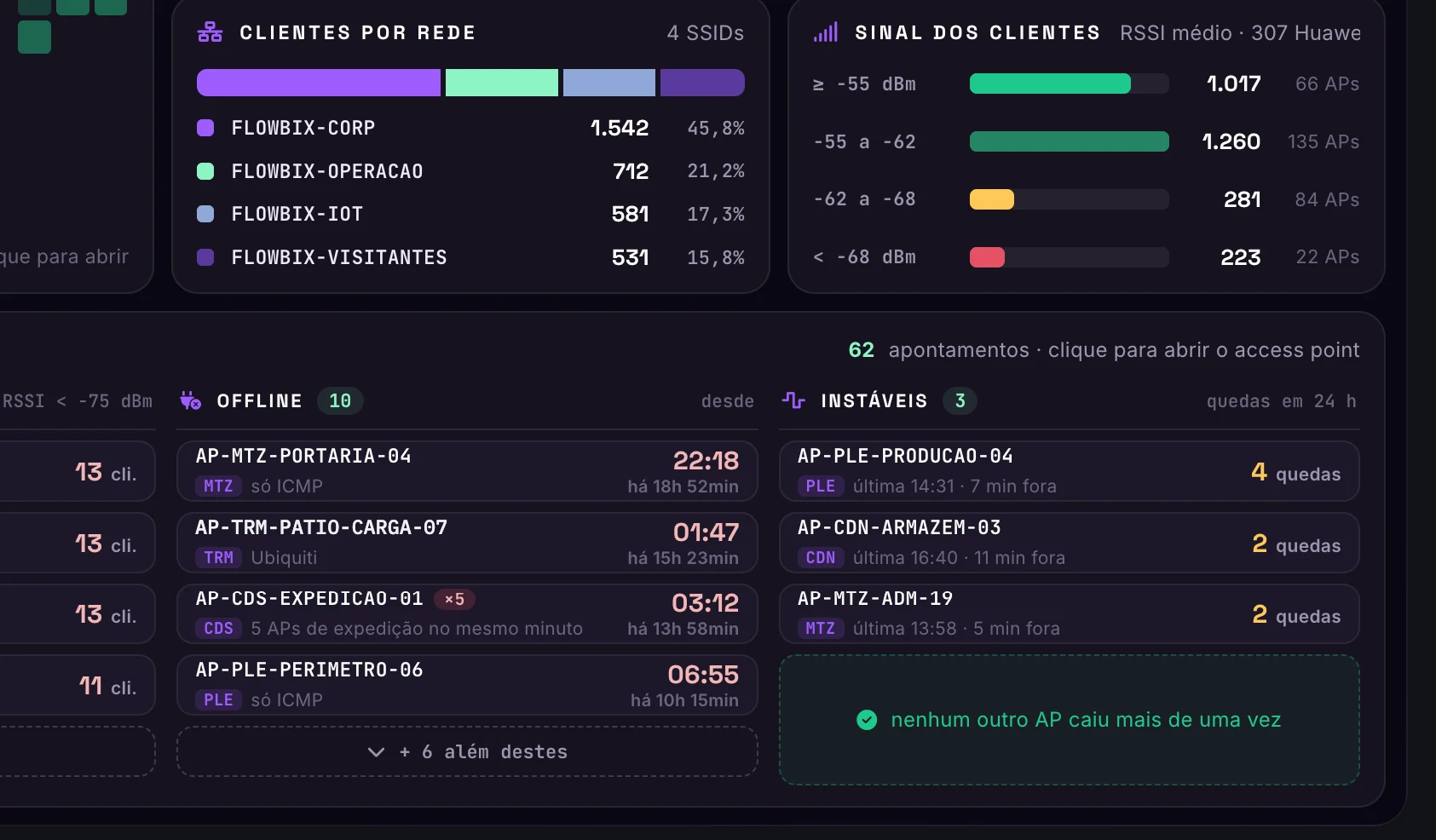Open the AP-TRM-PATIO-CARGA-07 offline card
Viewport: 1436px width, 840px height.
[x=467, y=543]
